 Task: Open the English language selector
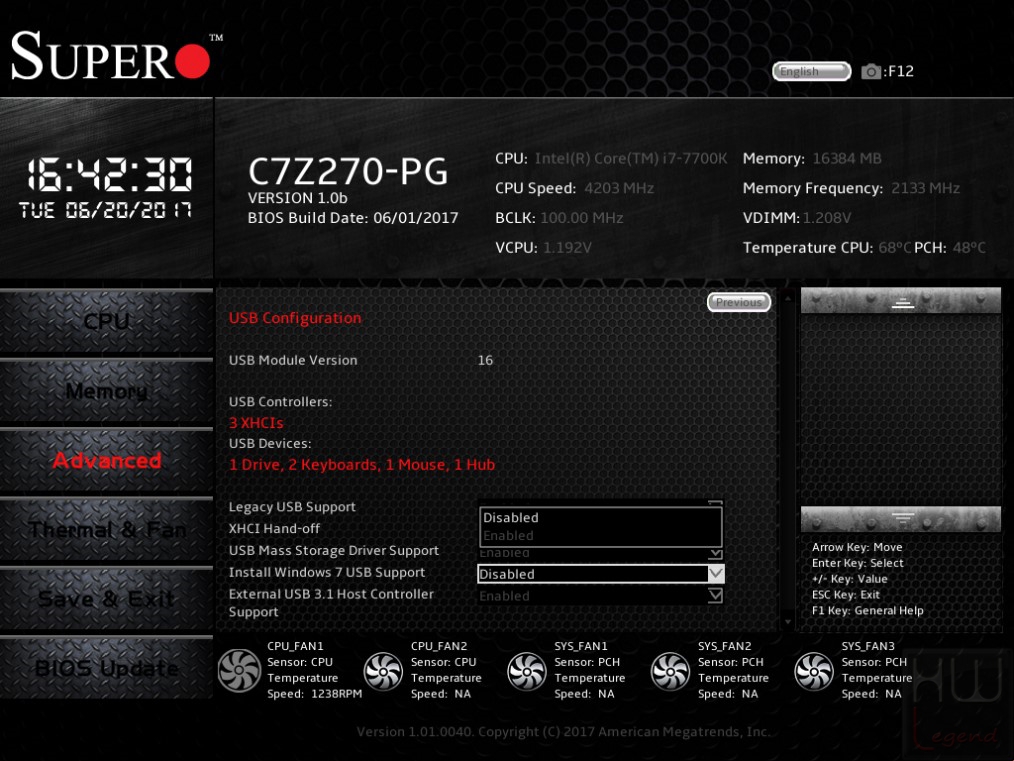tap(812, 71)
